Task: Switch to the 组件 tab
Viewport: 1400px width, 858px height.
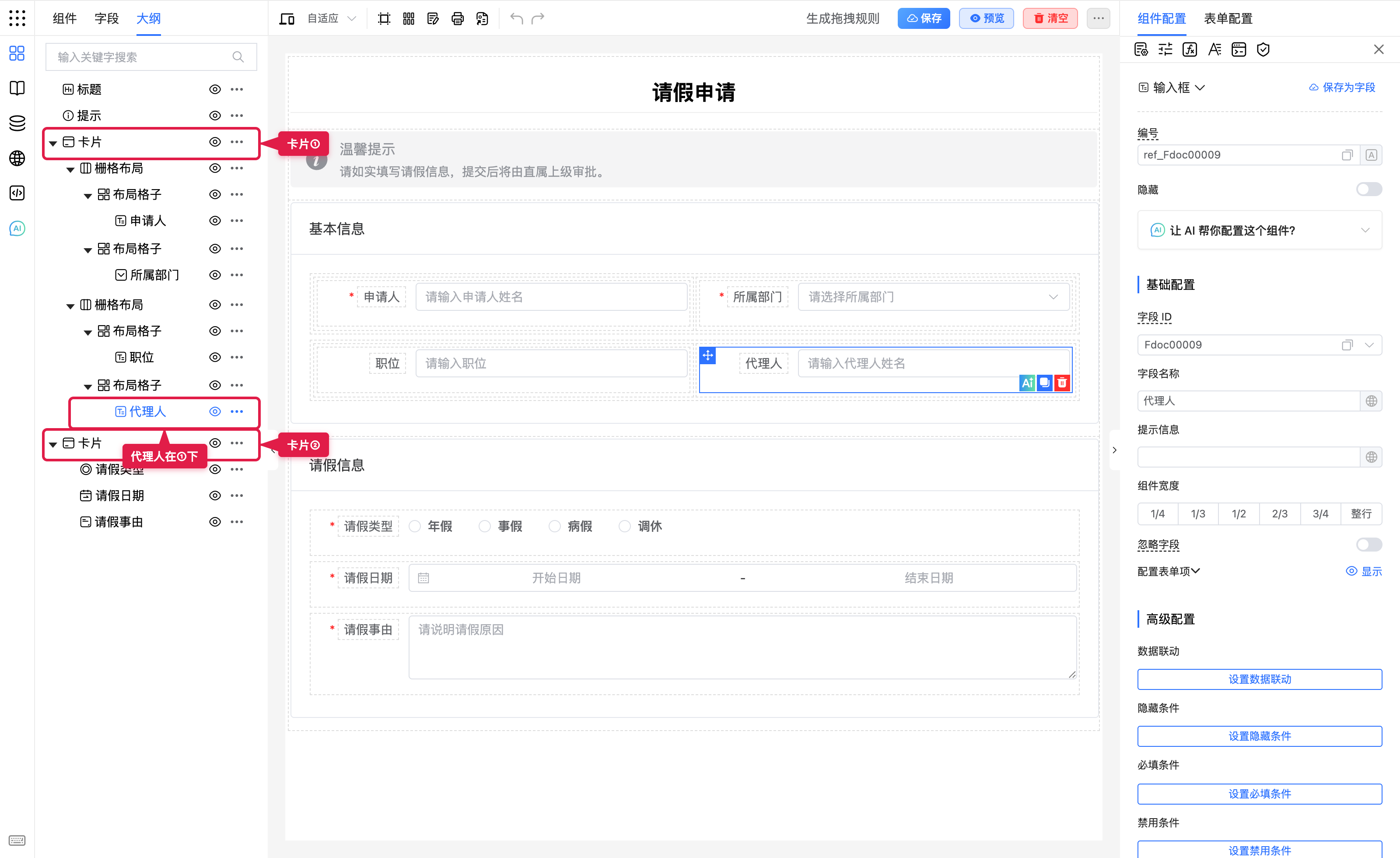Action: point(65,19)
